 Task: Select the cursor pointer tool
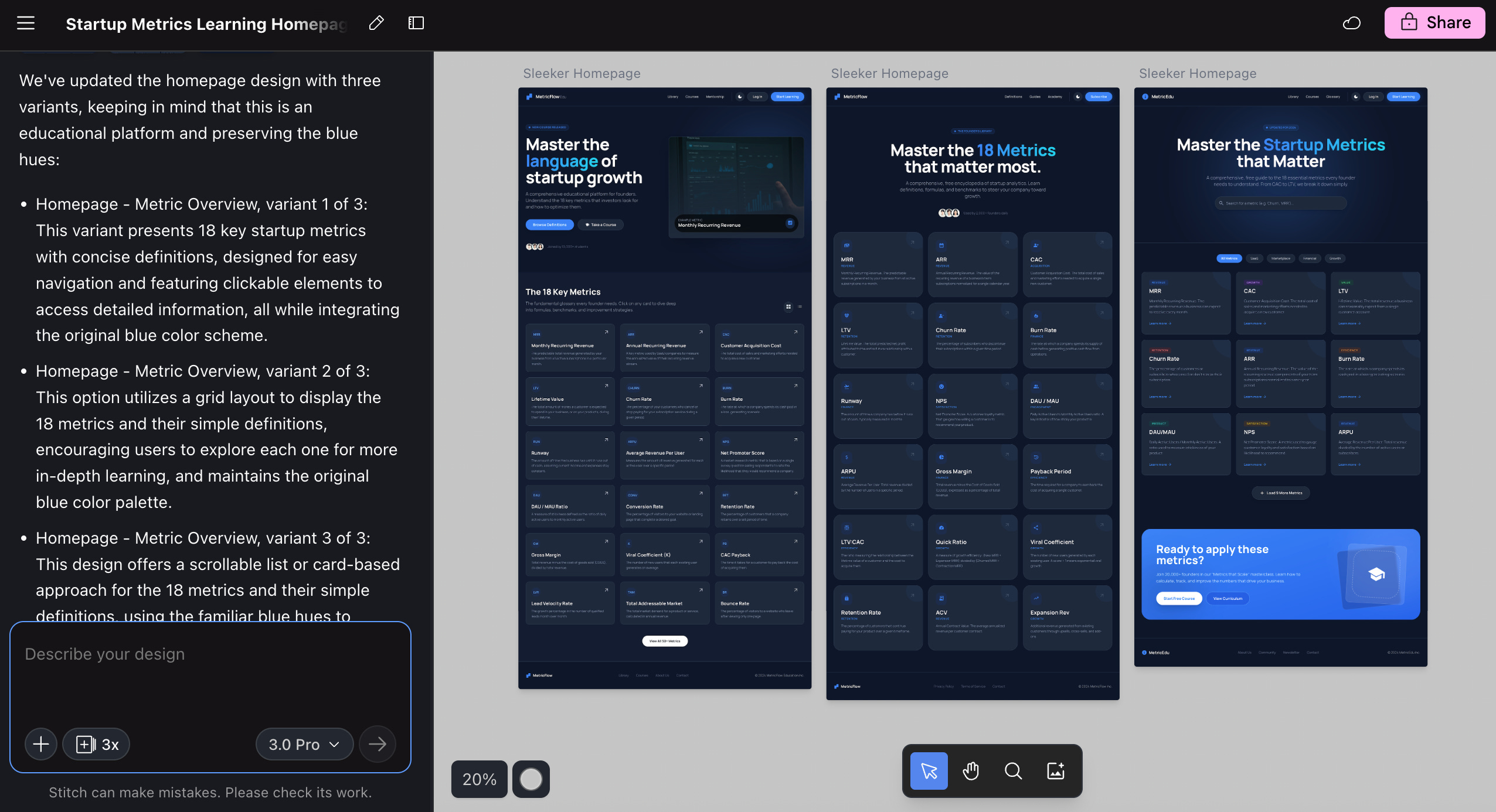click(929, 771)
